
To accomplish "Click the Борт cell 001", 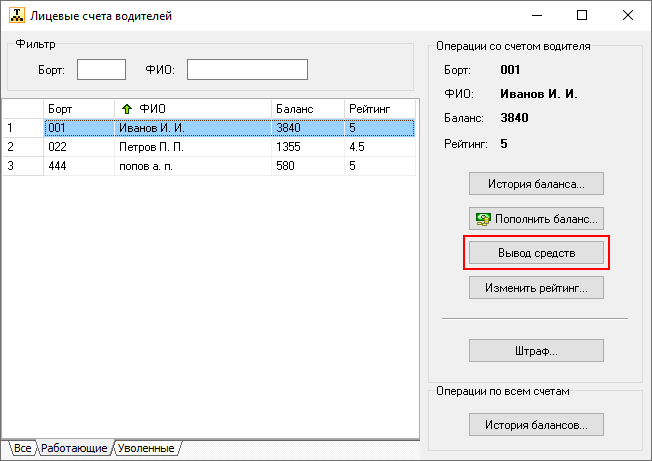I will [x=79, y=128].
